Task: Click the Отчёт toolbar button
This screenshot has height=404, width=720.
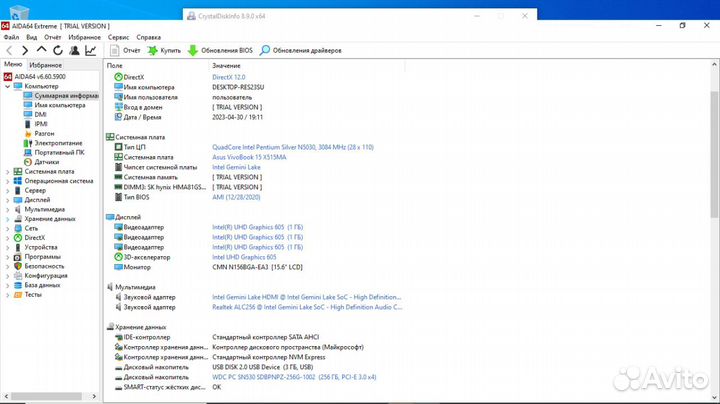Action: click(x=125, y=50)
